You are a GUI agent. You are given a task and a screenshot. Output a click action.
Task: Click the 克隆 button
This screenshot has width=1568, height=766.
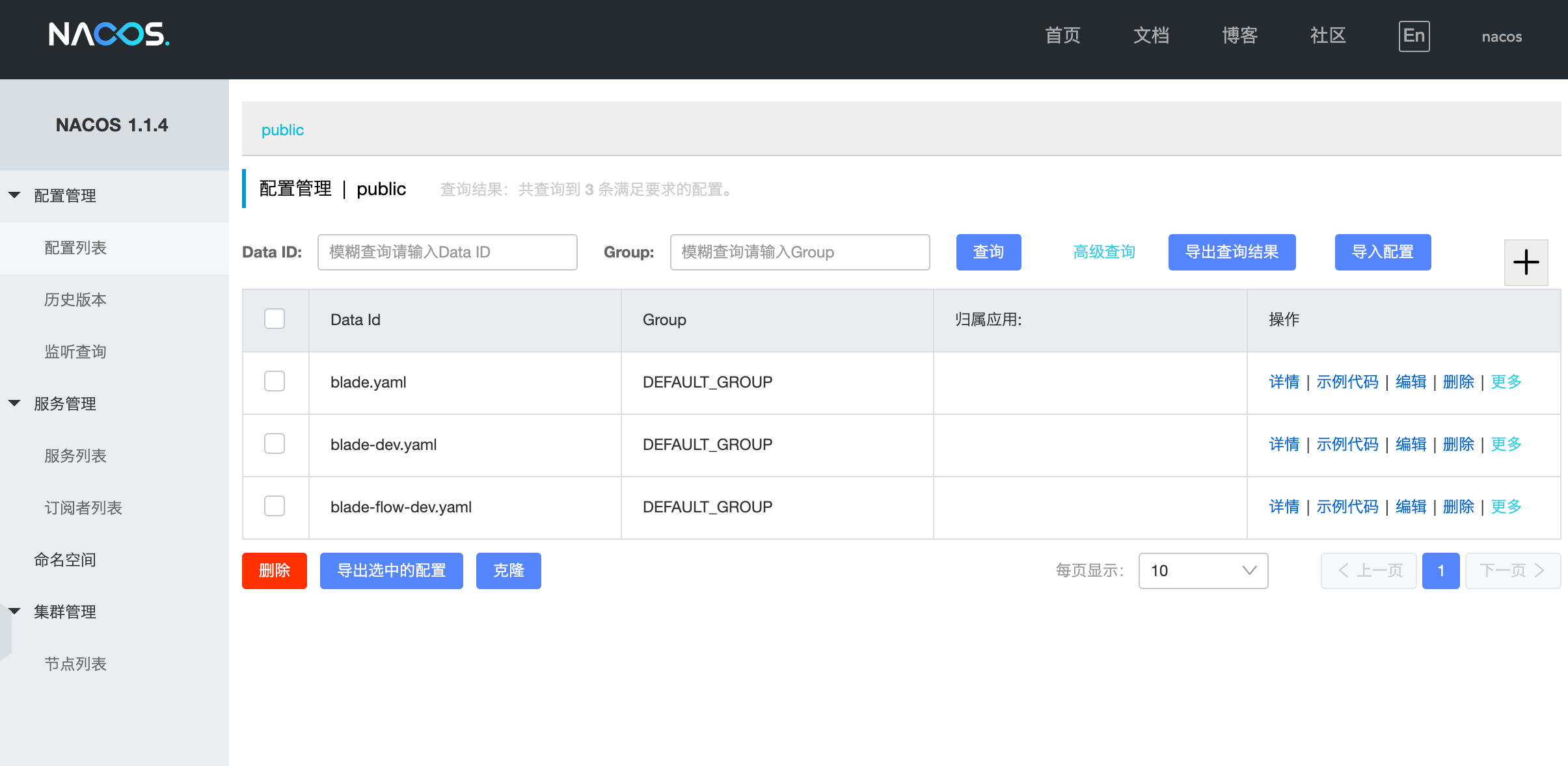pyautogui.click(x=509, y=571)
